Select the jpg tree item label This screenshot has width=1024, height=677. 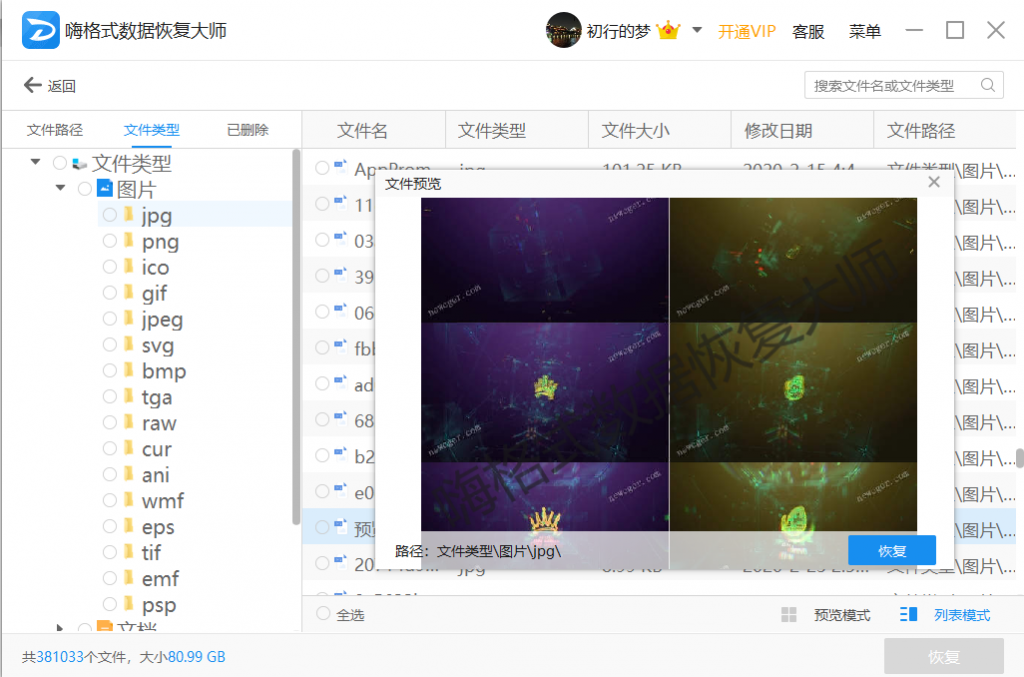157,215
